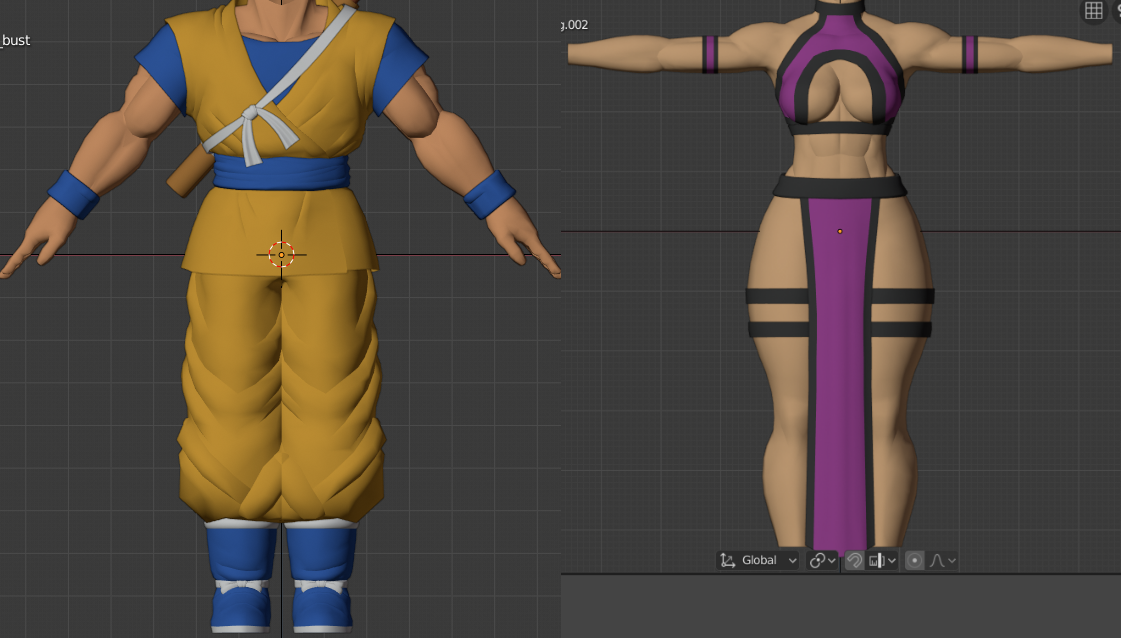Toggle proportional editing circle icon

click(914, 560)
